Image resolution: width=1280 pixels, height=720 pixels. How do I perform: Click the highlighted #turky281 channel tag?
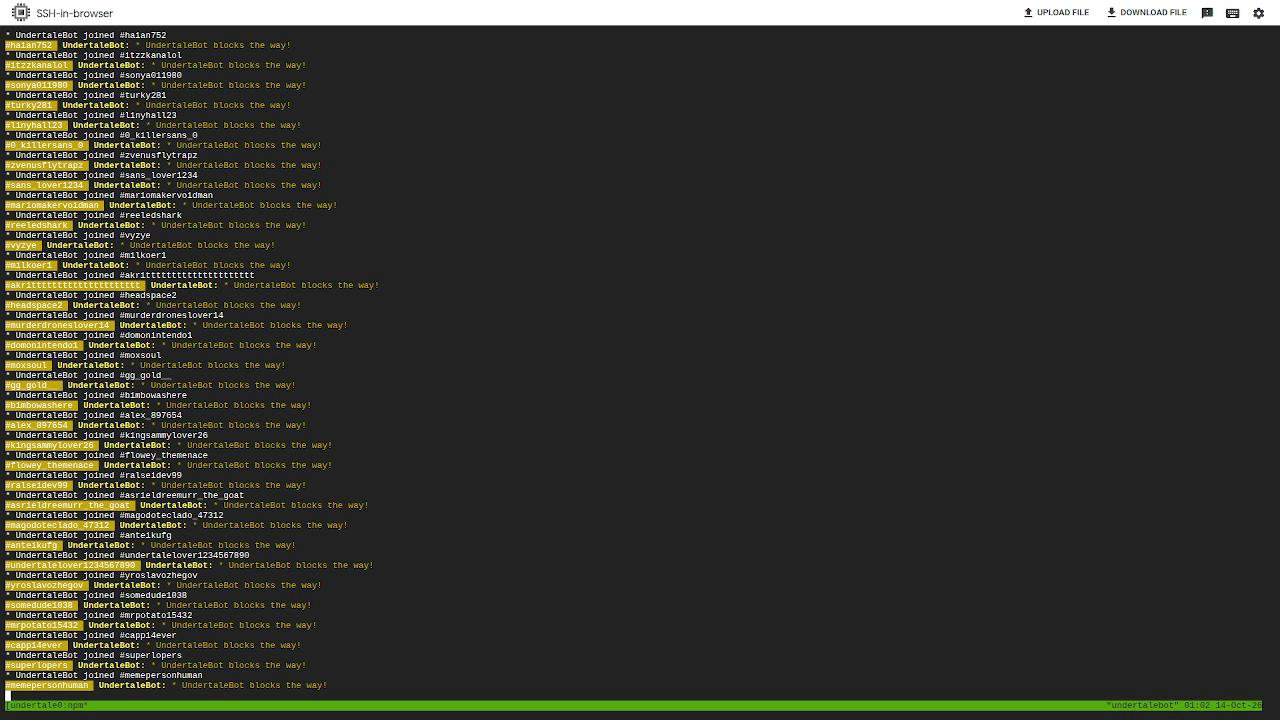coord(30,105)
